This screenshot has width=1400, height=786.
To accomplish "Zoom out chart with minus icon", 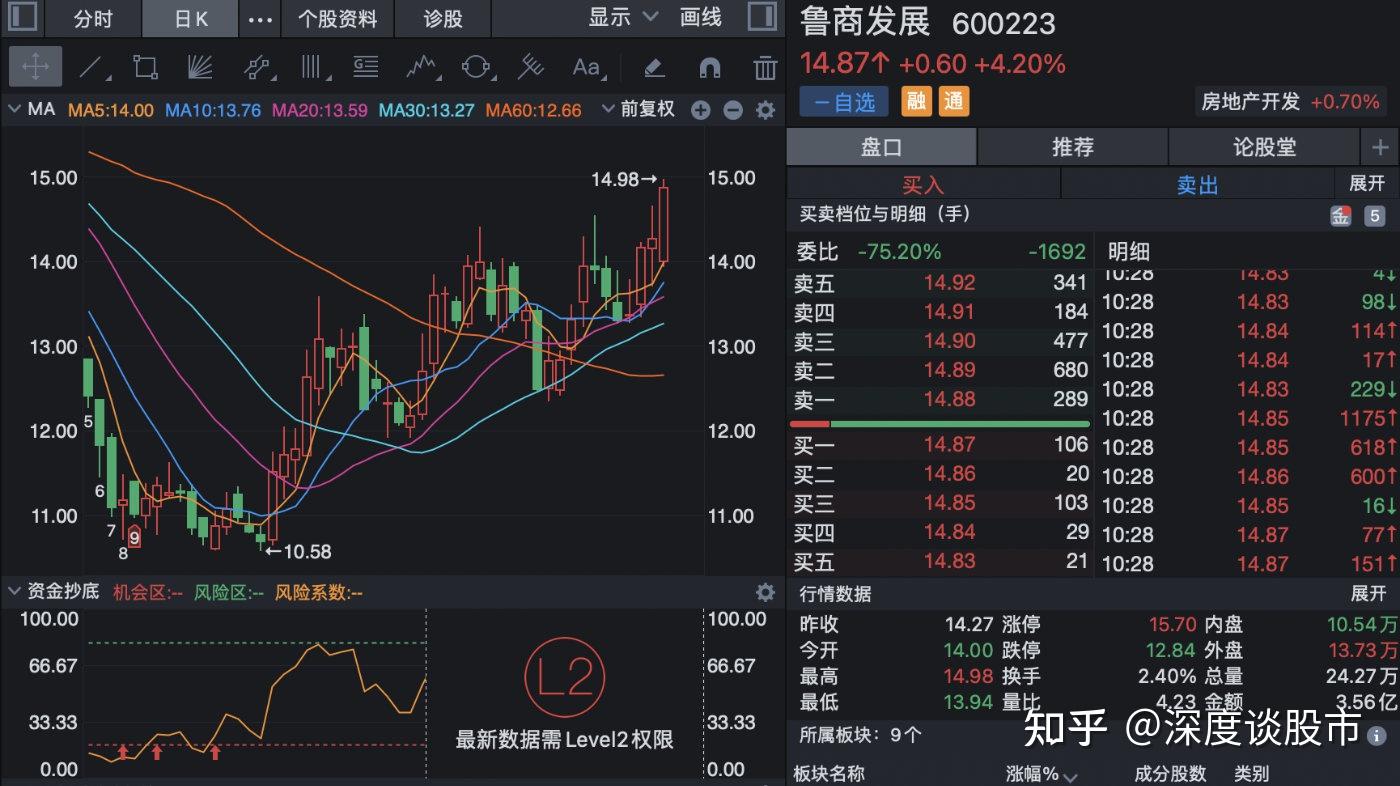I will point(733,110).
